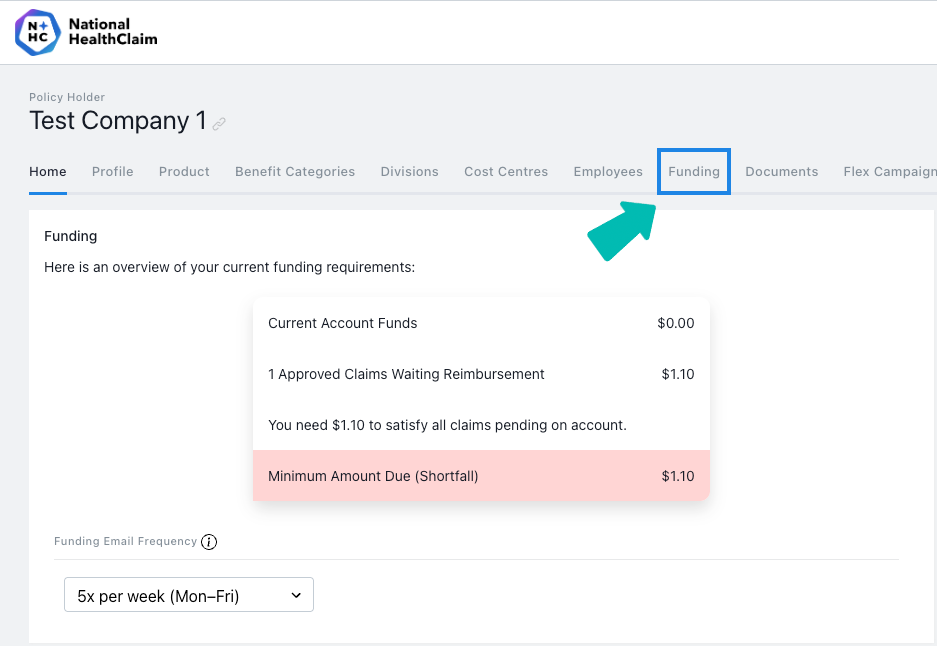This screenshot has height=646, width=937.
Task: Open the Flex Campaign tab
Action: coord(890,172)
